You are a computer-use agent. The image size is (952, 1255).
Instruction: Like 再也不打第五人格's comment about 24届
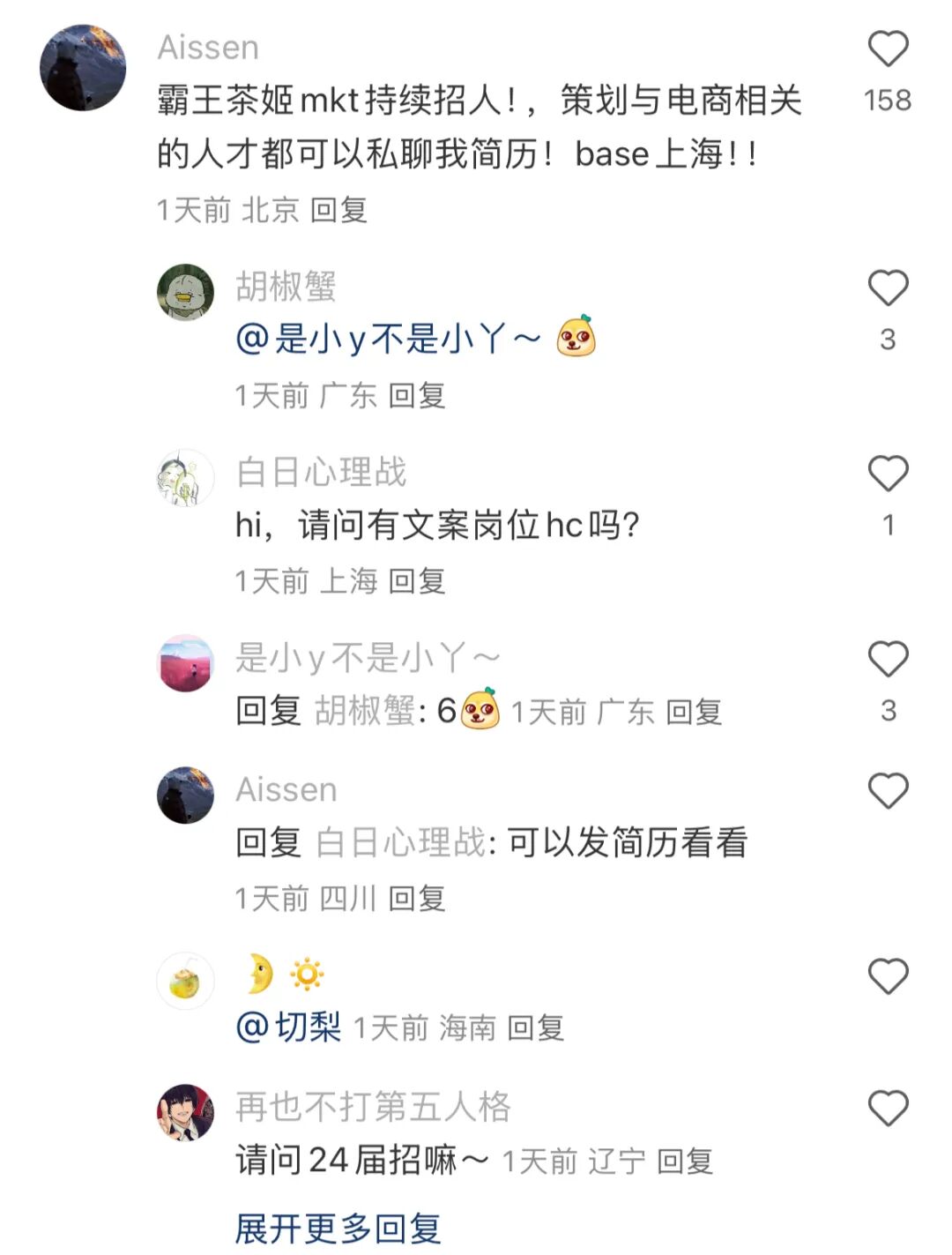(888, 1108)
